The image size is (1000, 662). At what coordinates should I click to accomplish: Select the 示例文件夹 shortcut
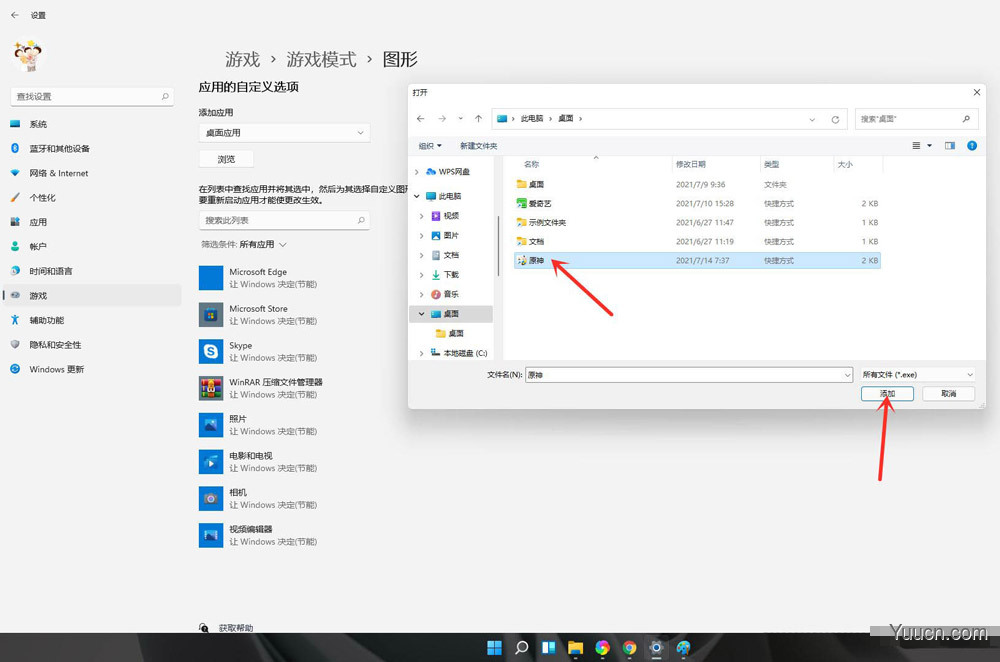tap(697, 223)
